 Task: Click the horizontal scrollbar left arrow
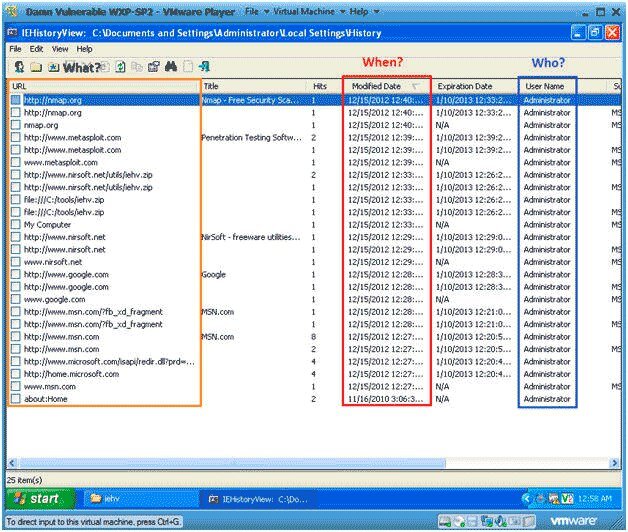coord(12,463)
